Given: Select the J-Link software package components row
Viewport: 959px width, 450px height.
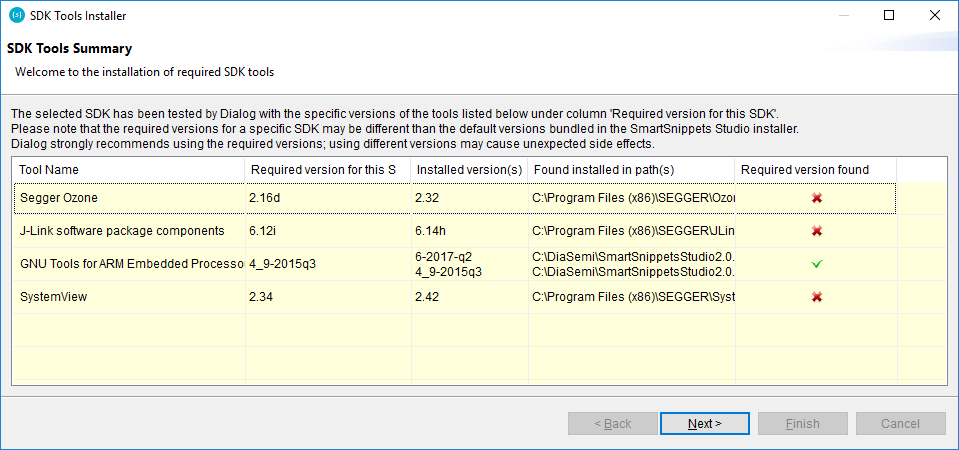Looking at the screenshot, I should click(455, 231).
